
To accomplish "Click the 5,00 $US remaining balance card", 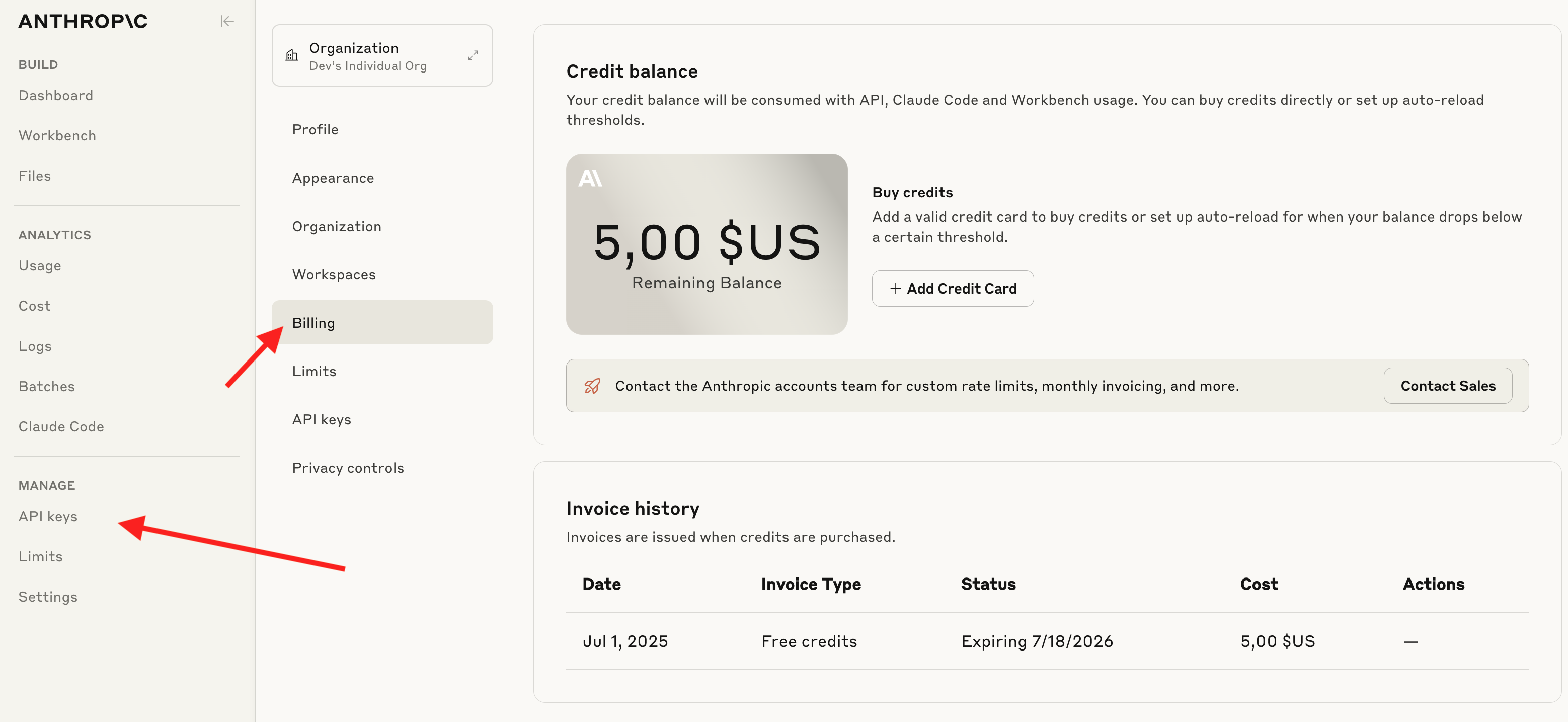I will tap(707, 244).
